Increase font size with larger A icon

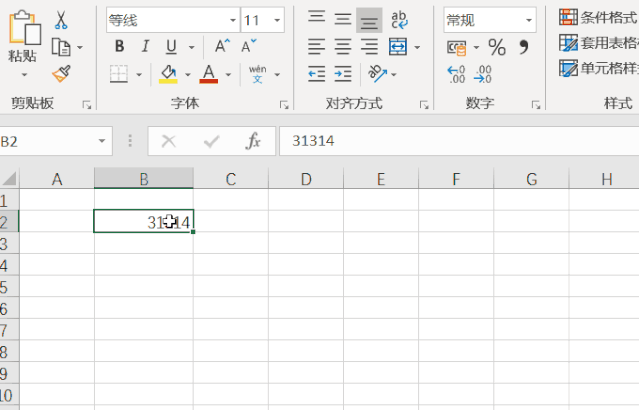point(223,46)
